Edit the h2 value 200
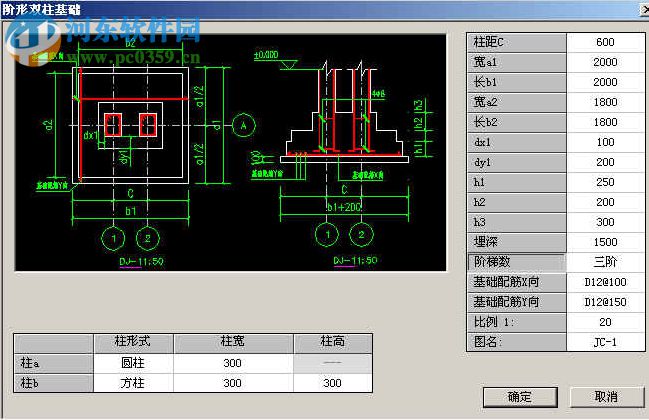The height and width of the screenshot is (420, 649). (605, 202)
